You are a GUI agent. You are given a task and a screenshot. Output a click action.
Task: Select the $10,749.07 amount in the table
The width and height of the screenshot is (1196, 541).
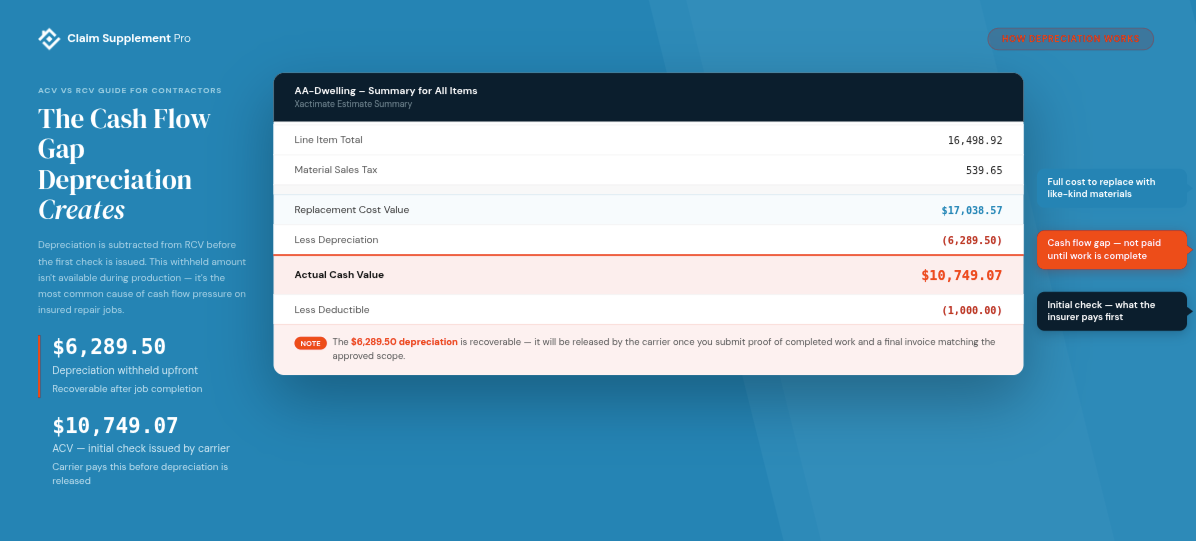coord(962,275)
